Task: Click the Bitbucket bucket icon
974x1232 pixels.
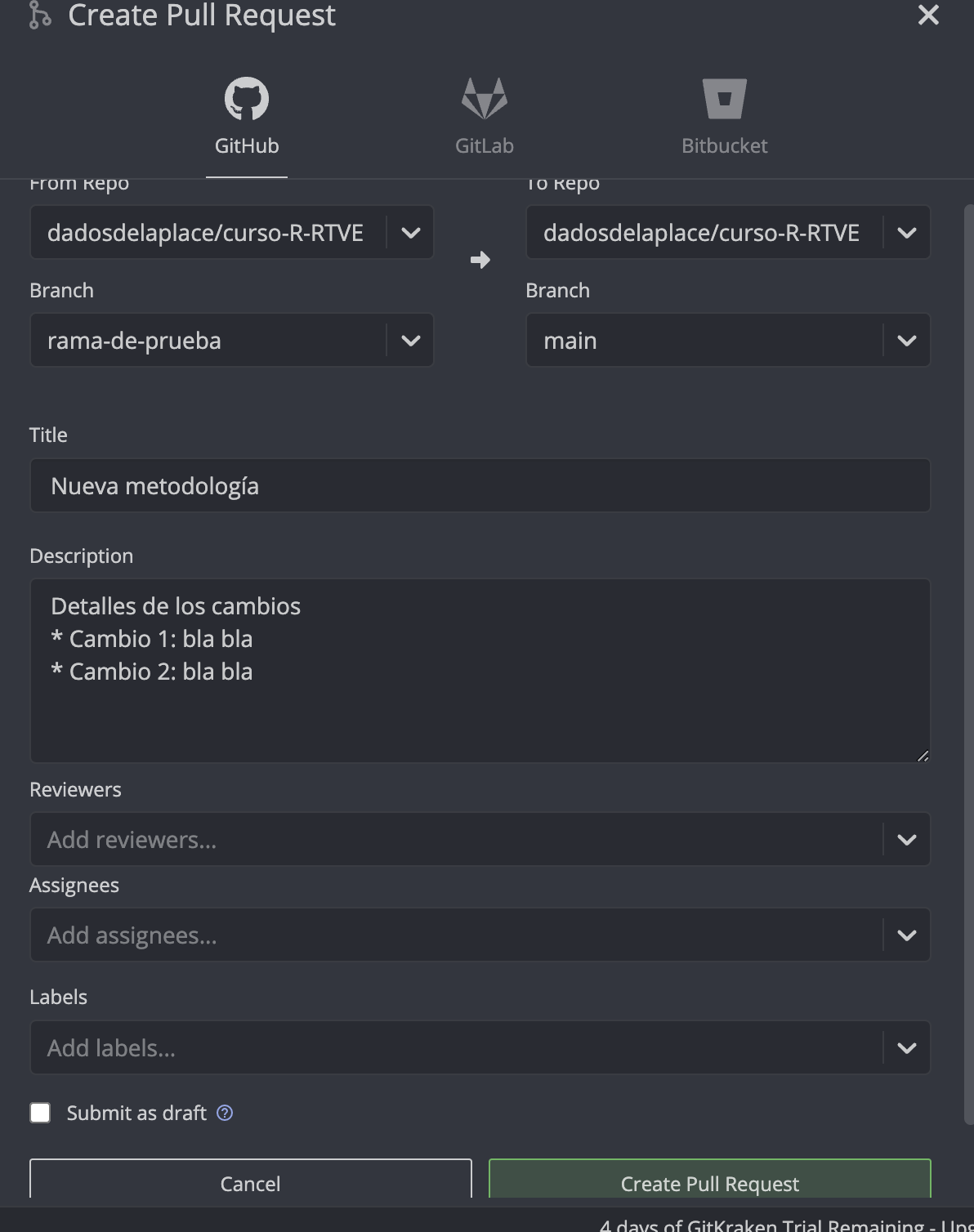Action: (x=725, y=99)
